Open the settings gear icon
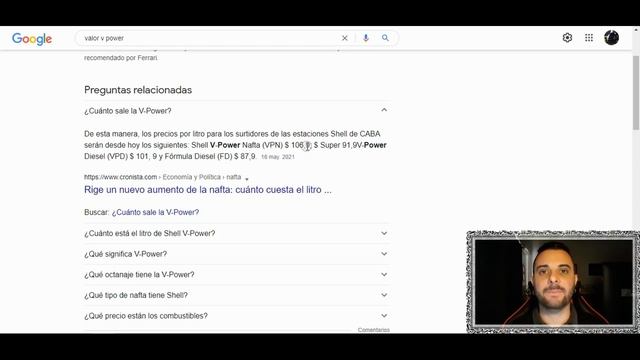Screen dimensions: 640x360 tap(567, 38)
